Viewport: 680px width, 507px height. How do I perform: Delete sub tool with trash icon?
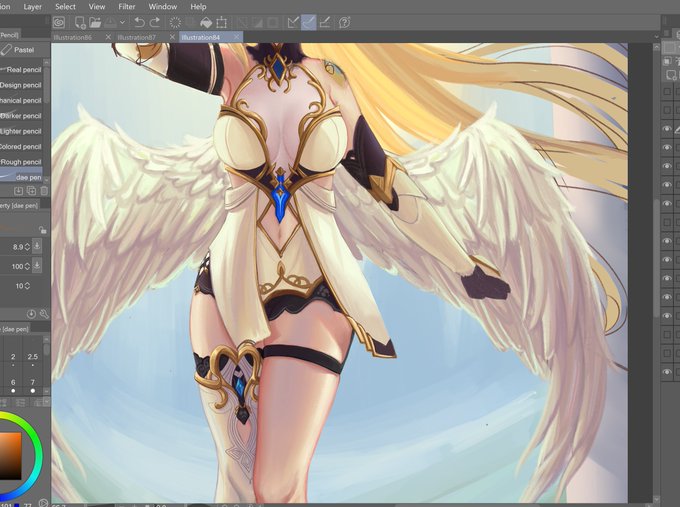44,191
